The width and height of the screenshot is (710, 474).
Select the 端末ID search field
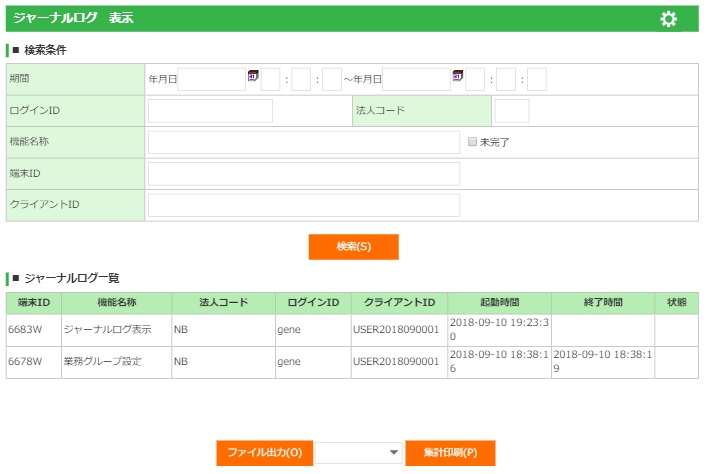(304, 174)
